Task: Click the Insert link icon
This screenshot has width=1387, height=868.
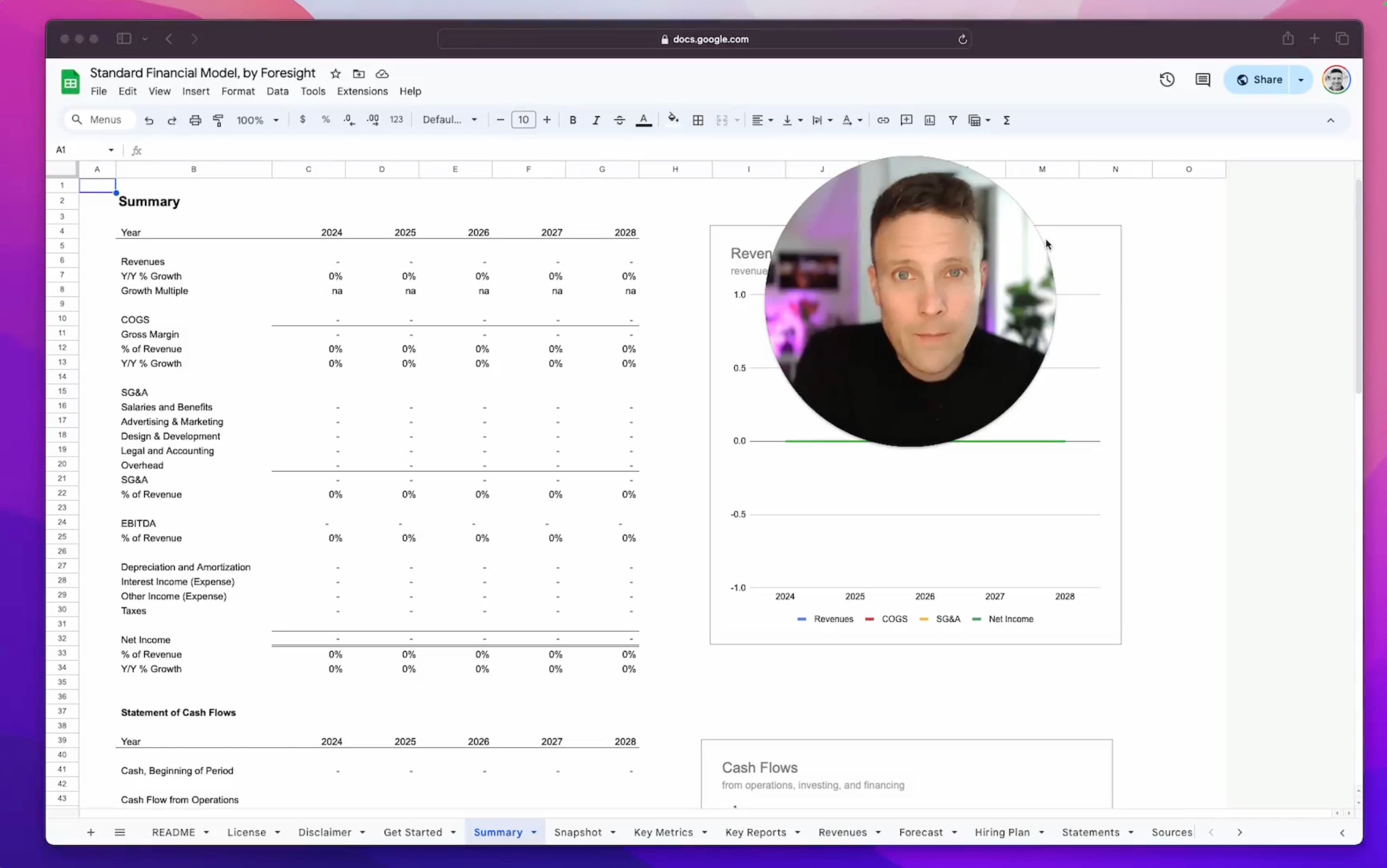Action: 883,120
